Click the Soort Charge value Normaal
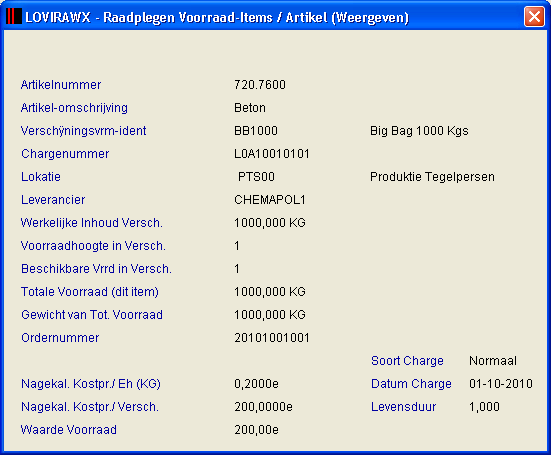This screenshot has height=455, width=551. [x=493, y=361]
